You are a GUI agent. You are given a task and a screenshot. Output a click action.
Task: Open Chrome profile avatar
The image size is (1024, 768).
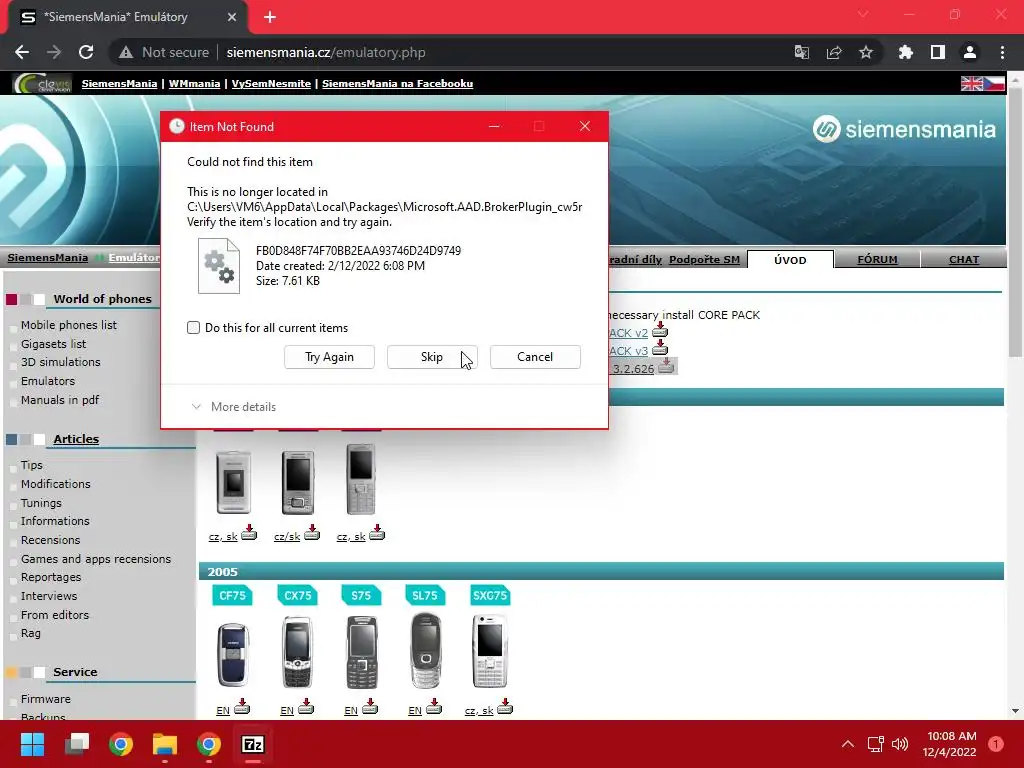[969, 52]
